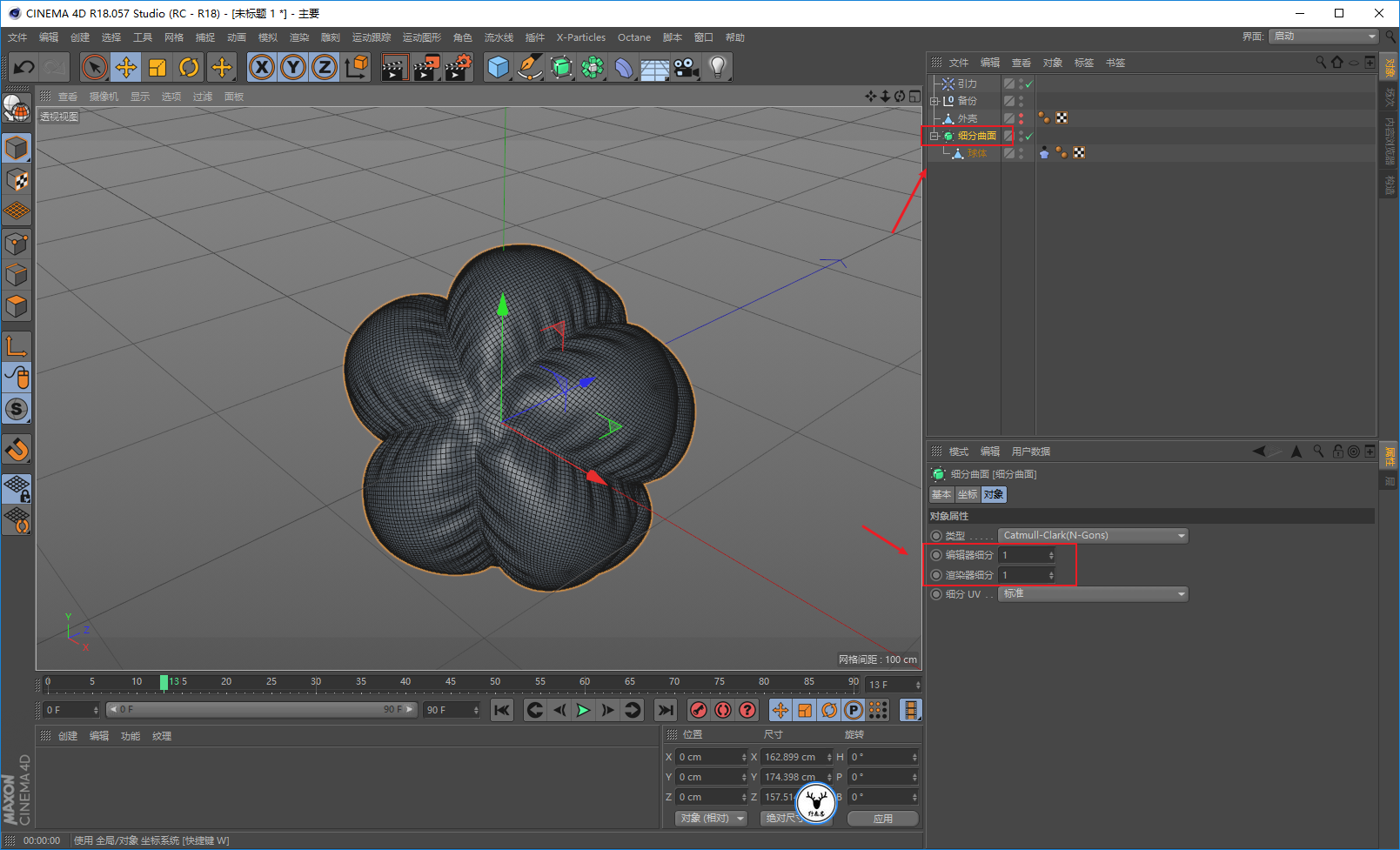Click the Record Active Objects button
The width and height of the screenshot is (1400, 850).
point(698,710)
